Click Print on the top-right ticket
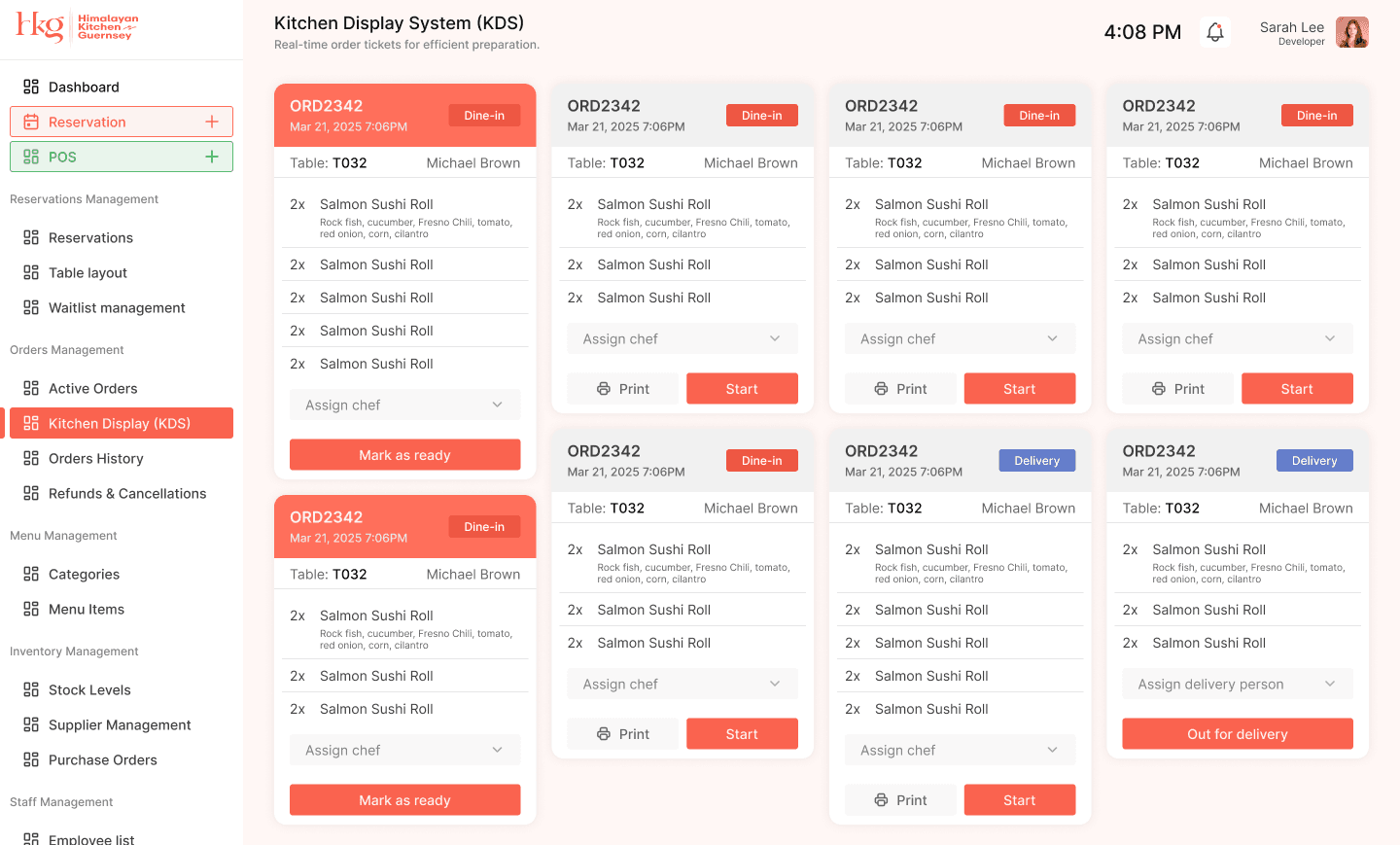Image resolution: width=1400 pixels, height=845 pixels. 1177,389
